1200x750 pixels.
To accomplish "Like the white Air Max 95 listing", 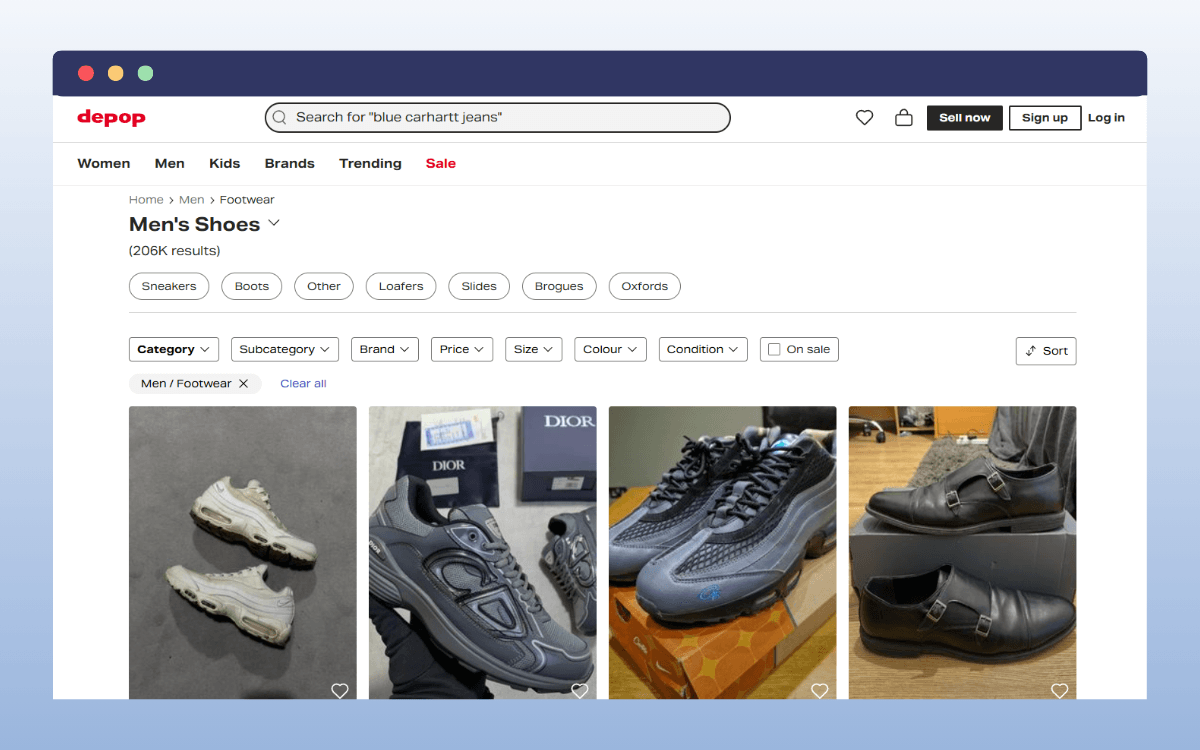I will click(339, 690).
